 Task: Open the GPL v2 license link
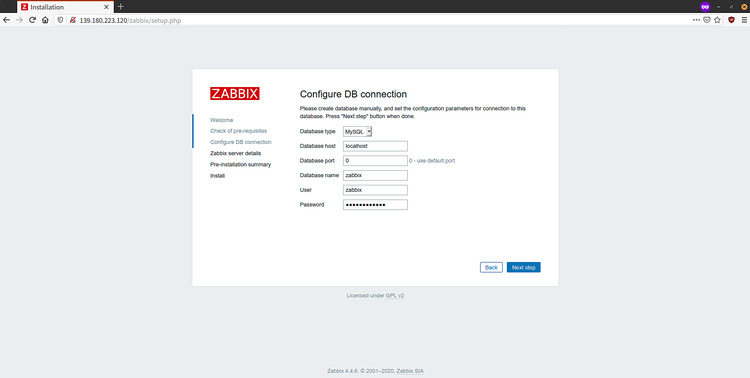click(x=395, y=296)
